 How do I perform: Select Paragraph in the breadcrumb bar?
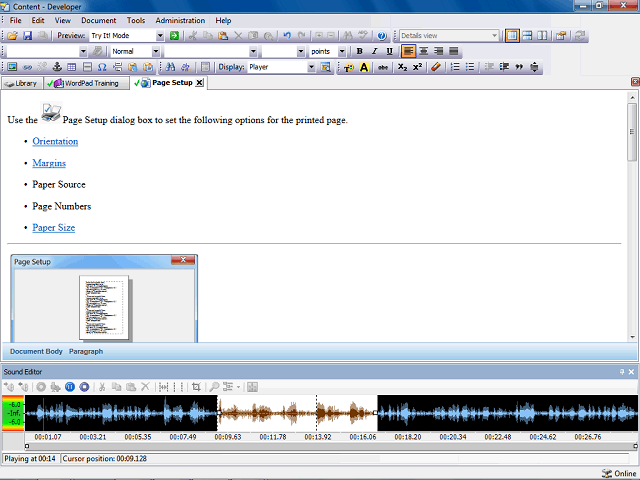[x=86, y=351]
